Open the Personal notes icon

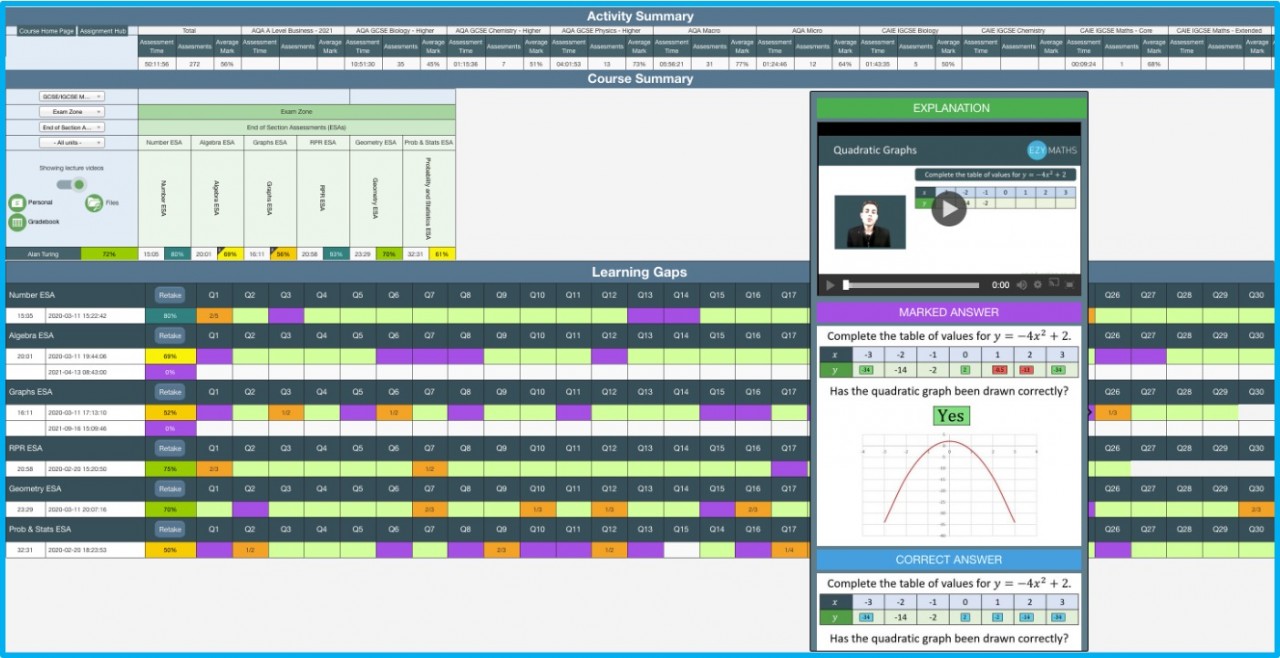click(x=17, y=202)
